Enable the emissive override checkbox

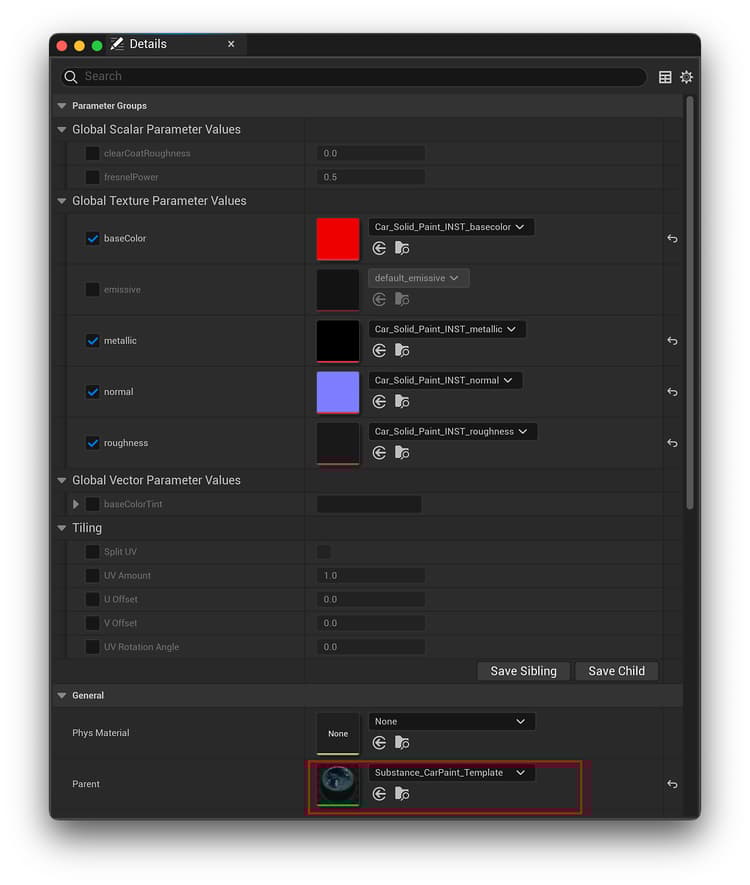click(x=92, y=290)
